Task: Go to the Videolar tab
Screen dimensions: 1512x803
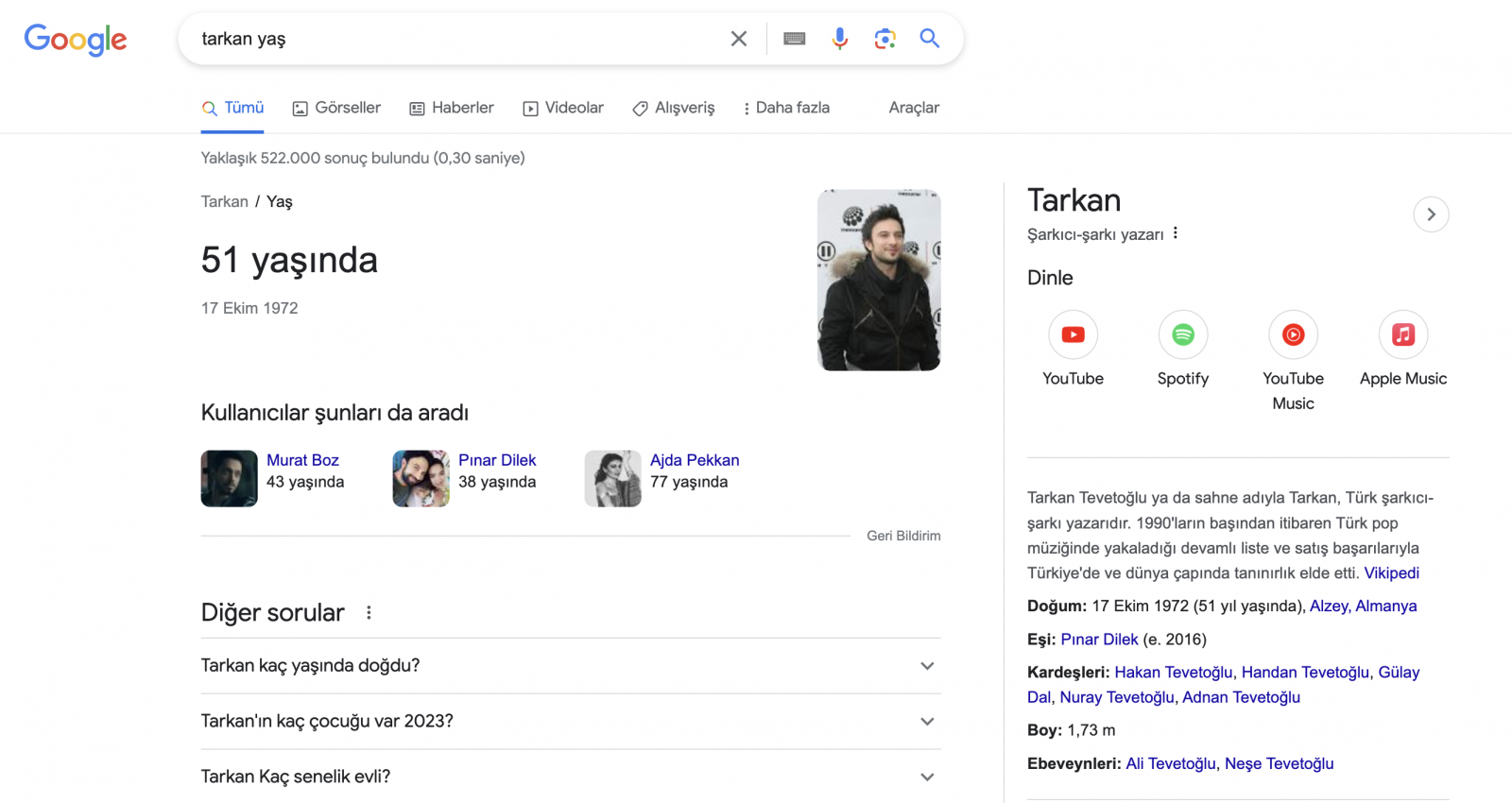Action: pyautogui.click(x=563, y=108)
